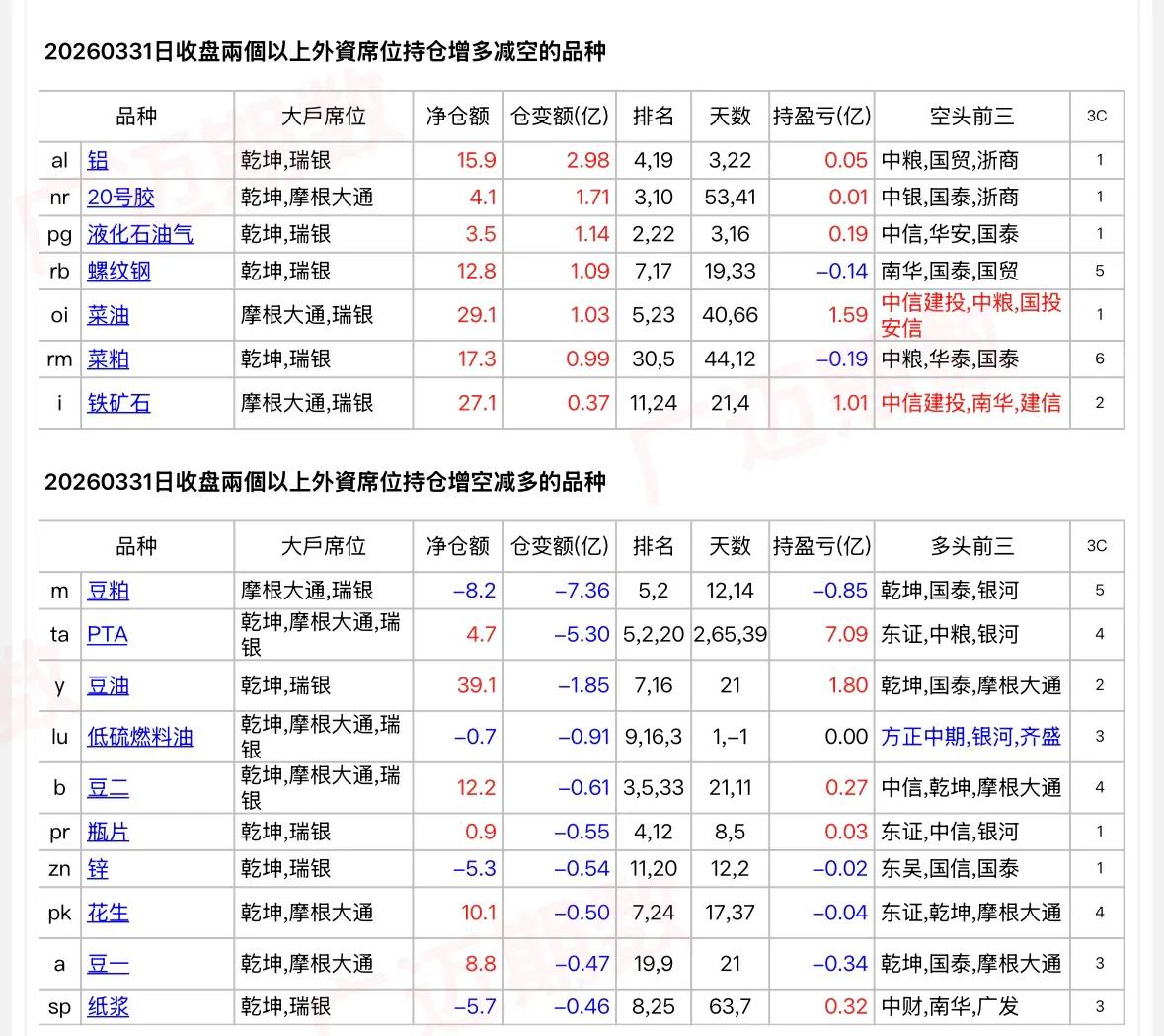
Task: Click the 12.2 value in 豆二 row
Action: pos(477,788)
